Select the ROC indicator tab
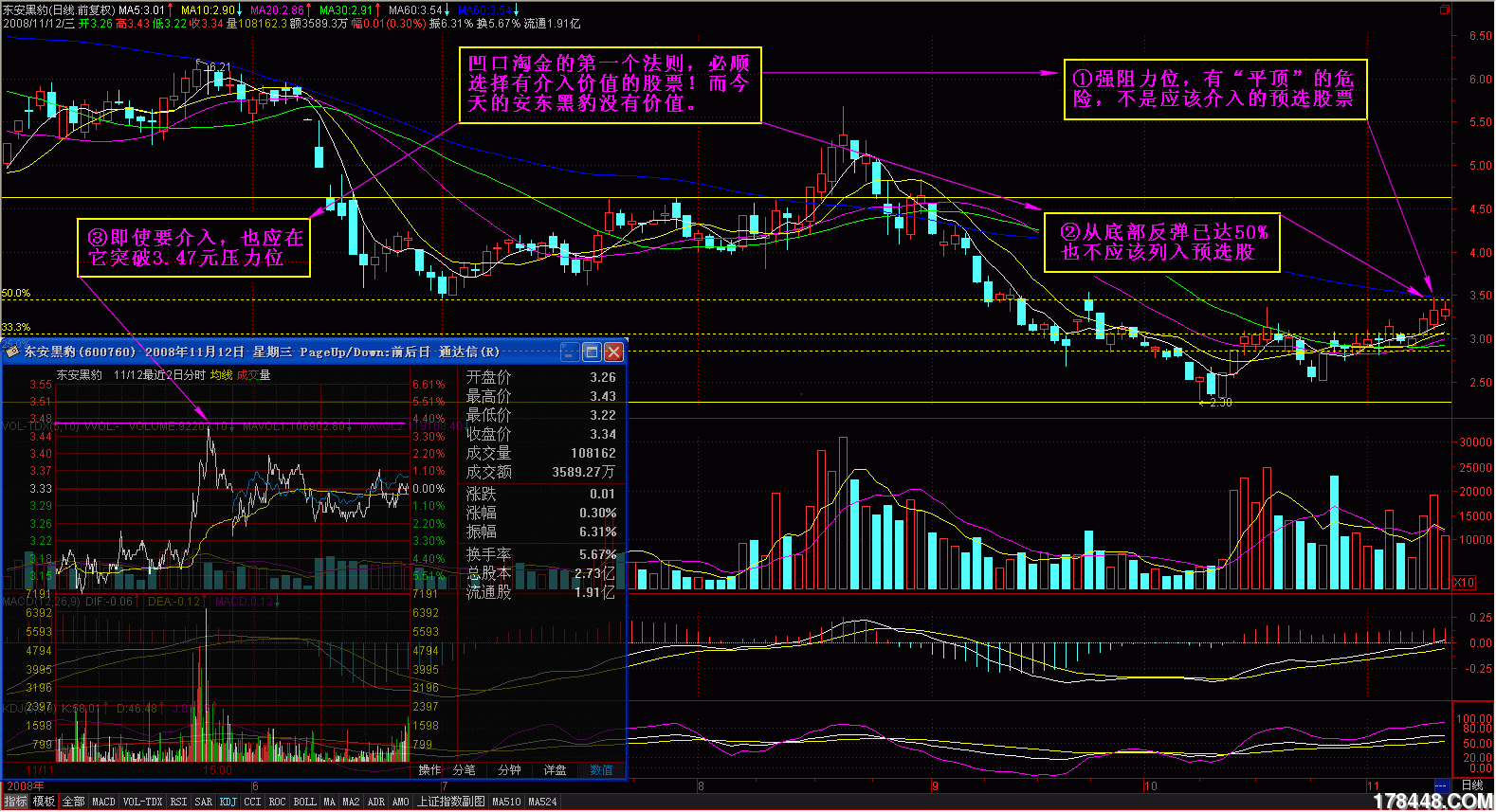The width and height of the screenshot is (1496, 812). (277, 802)
